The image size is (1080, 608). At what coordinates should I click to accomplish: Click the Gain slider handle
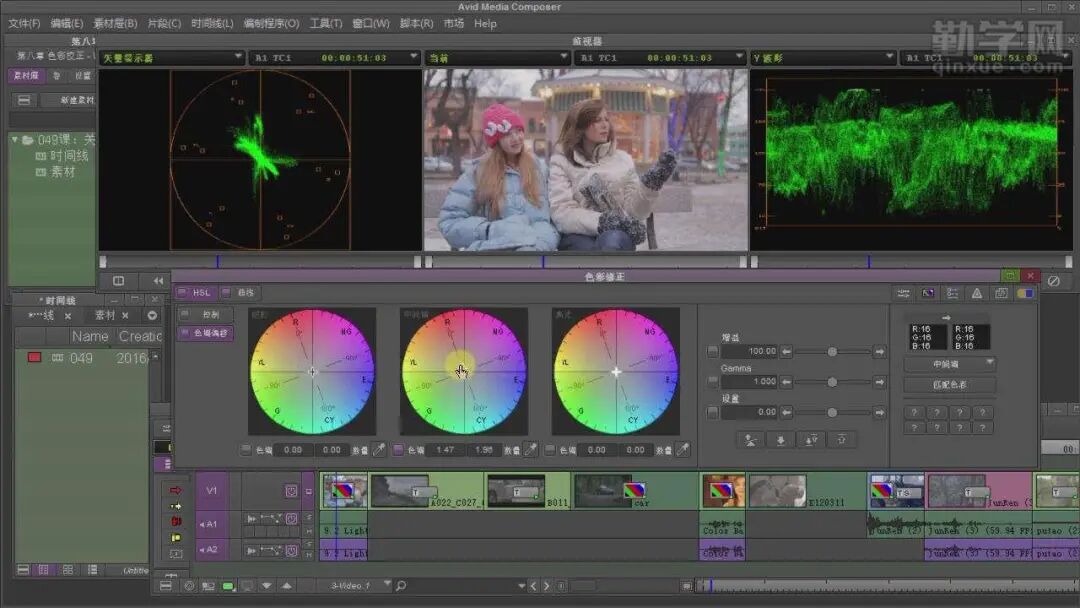pos(831,352)
